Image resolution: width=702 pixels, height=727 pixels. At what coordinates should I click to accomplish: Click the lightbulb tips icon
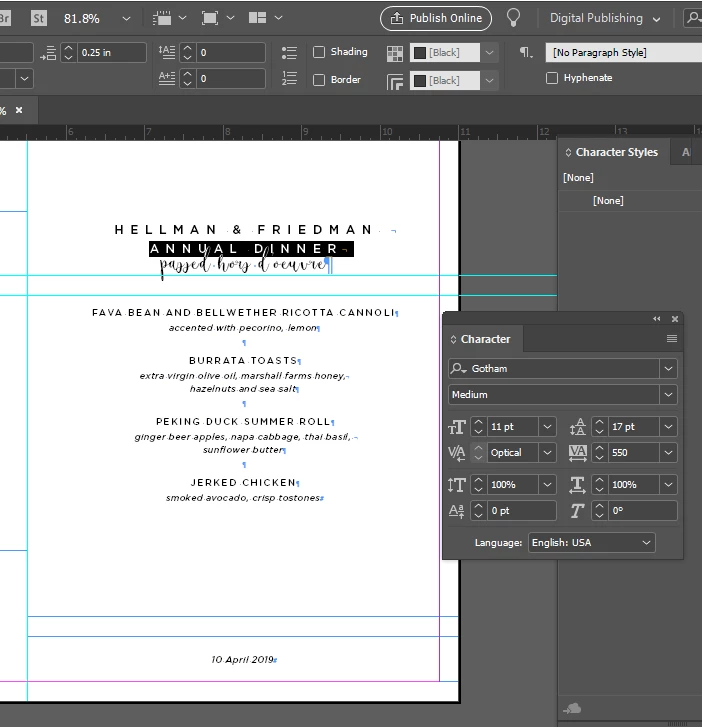pyautogui.click(x=513, y=18)
